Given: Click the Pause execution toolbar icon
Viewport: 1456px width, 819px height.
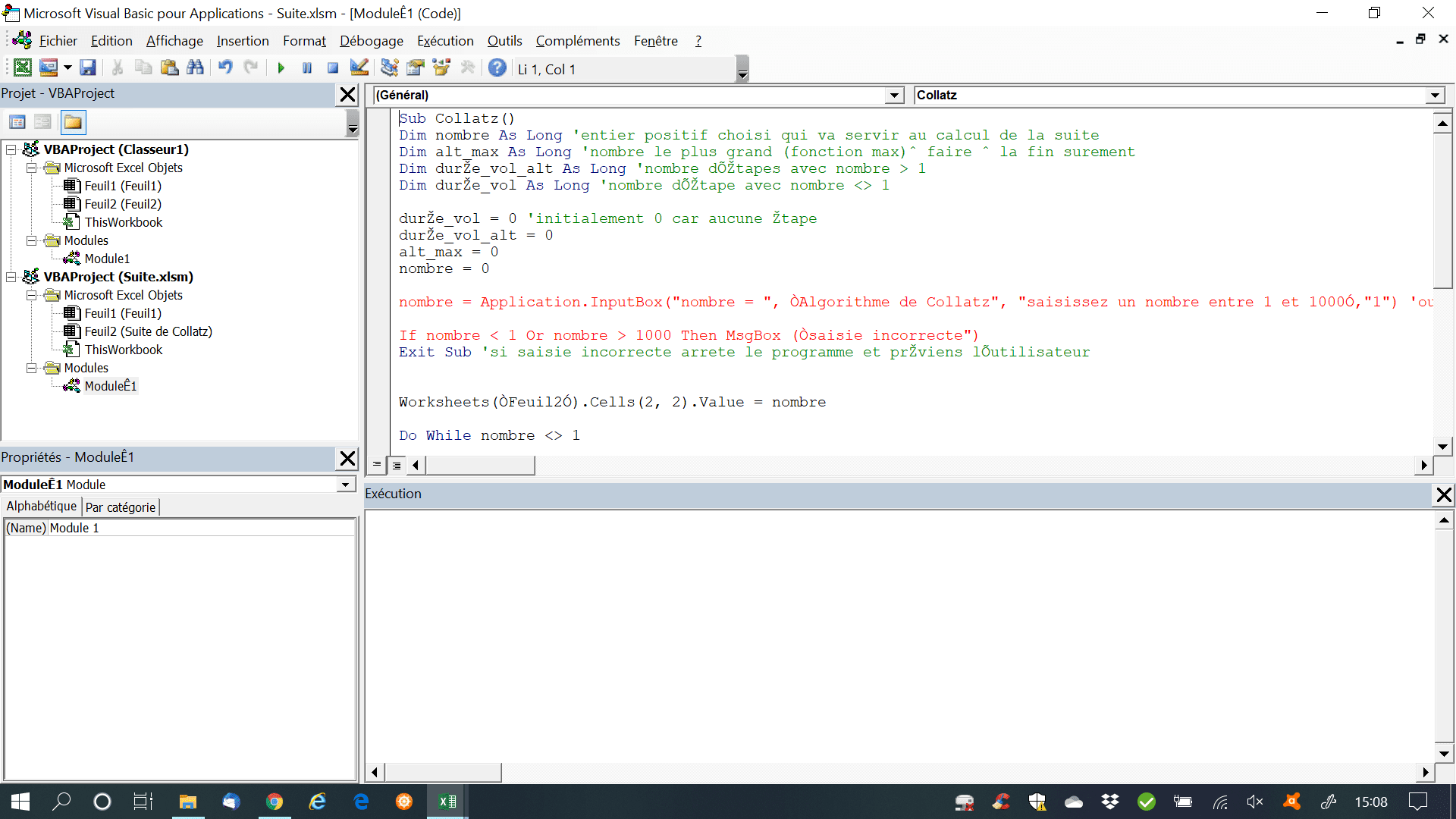Looking at the screenshot, I should click(x=307, y=68).
